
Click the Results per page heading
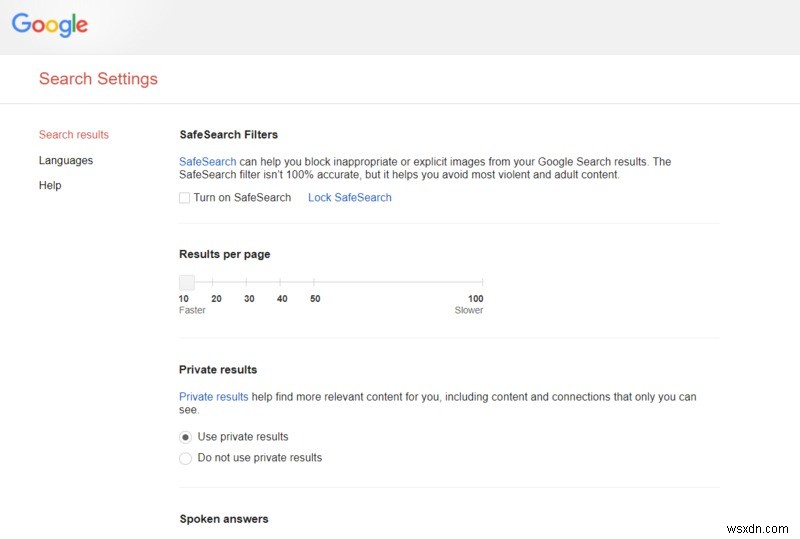point(224,255)
